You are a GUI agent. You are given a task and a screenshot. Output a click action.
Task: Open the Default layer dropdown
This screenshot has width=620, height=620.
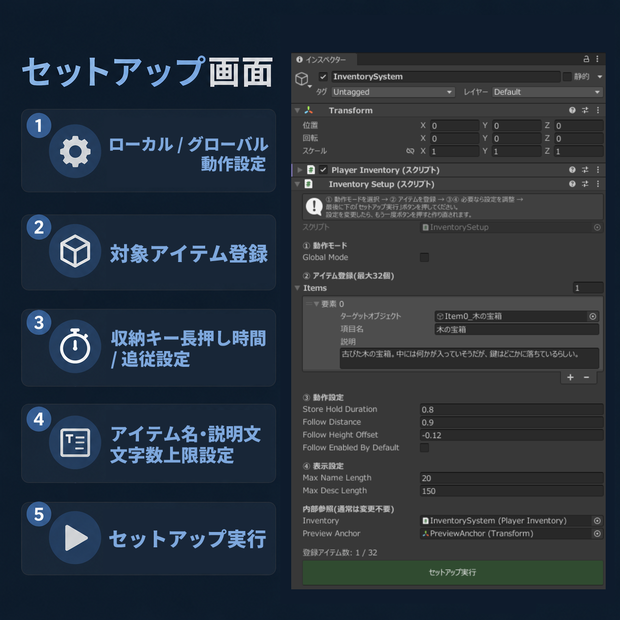coord(547,92)
